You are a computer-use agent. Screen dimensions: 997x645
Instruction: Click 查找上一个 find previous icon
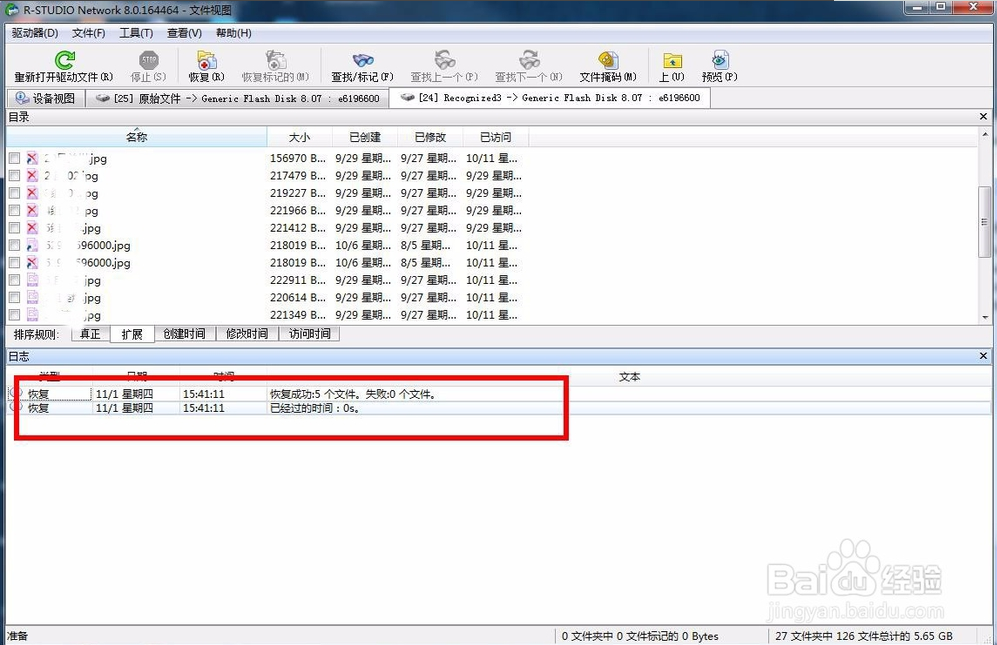tap(444, 60)
